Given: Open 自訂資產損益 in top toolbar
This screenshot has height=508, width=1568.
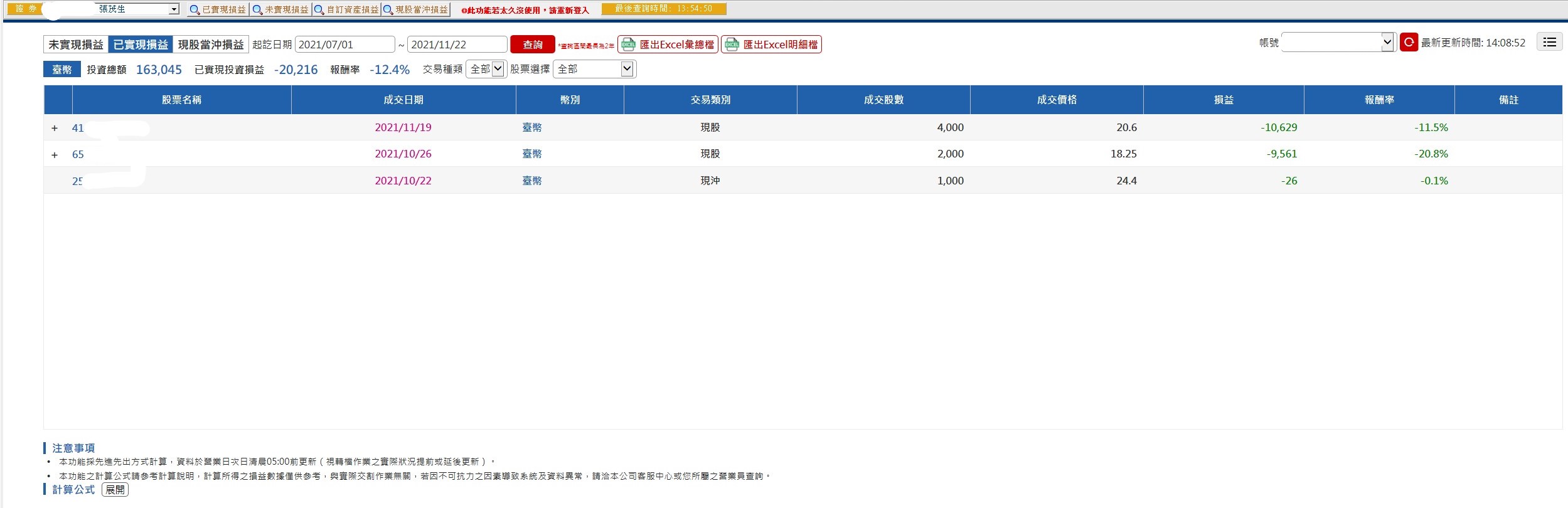Looking at the screenshot, I should point(346,9).
